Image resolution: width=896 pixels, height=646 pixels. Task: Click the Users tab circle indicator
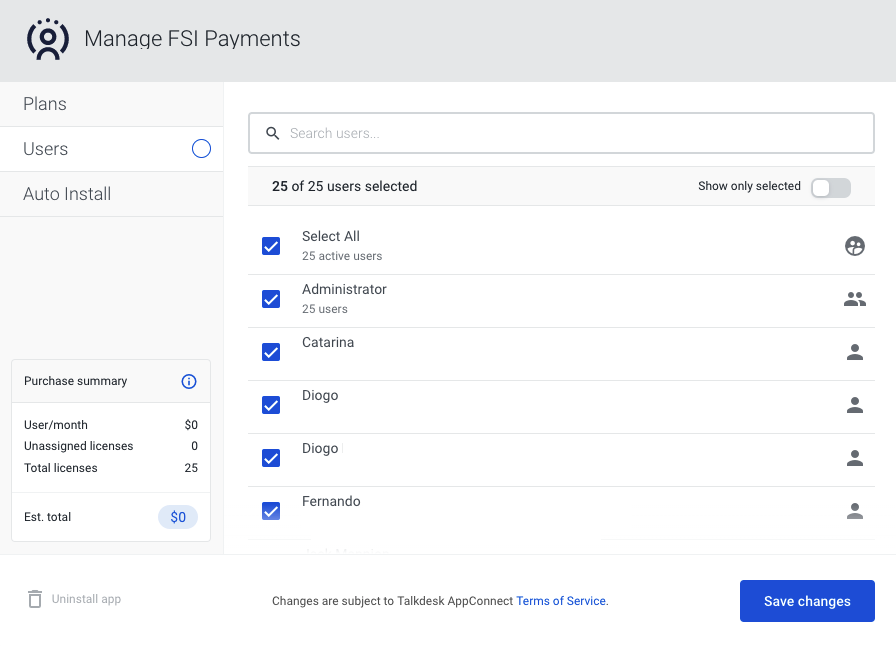coord(201,149)
